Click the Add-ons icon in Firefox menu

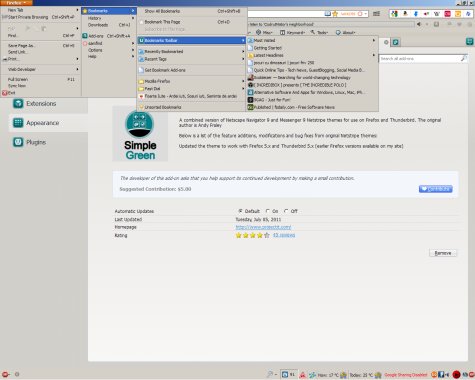coord(85,36)
